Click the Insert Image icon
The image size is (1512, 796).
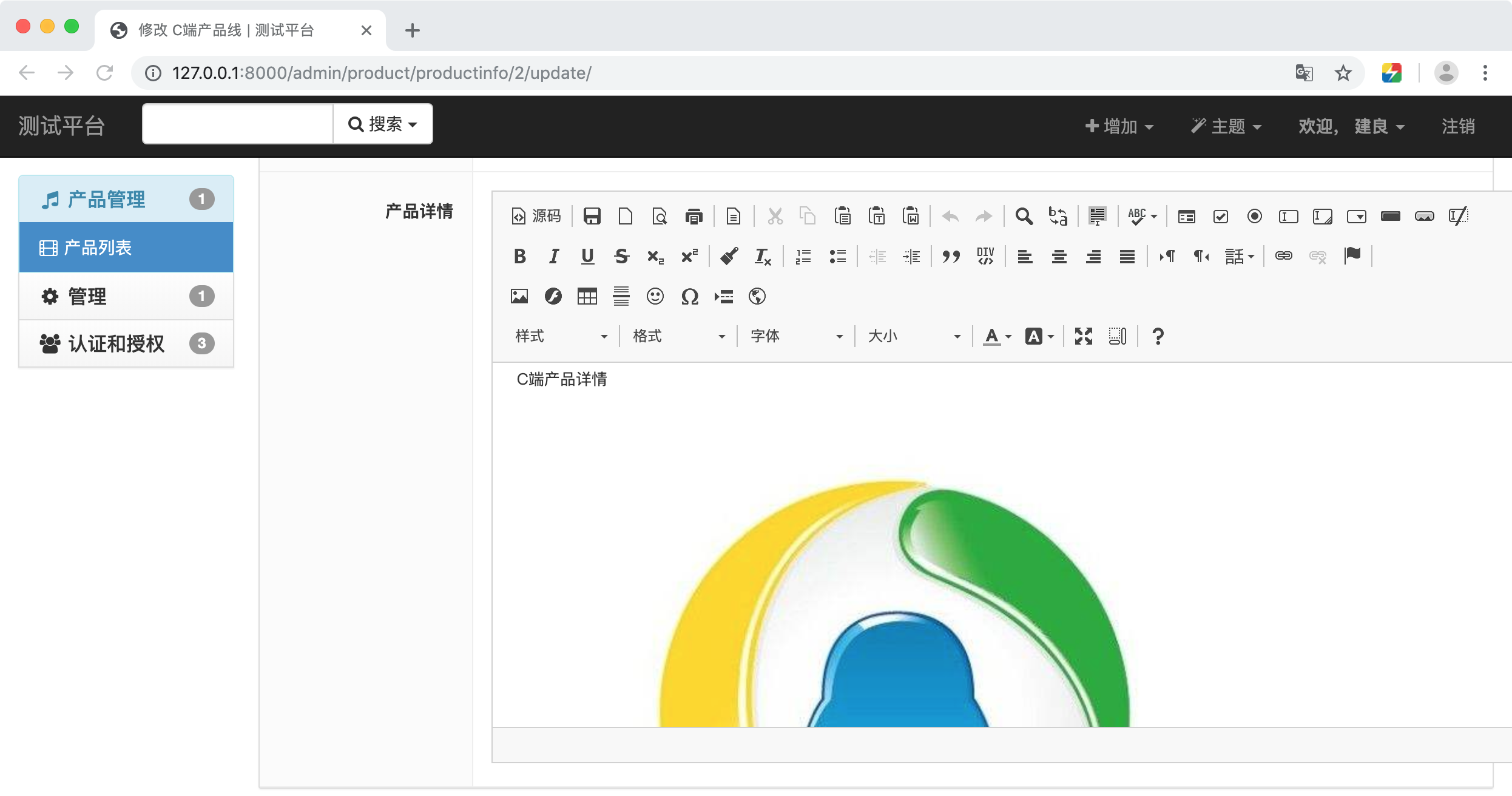519,296
